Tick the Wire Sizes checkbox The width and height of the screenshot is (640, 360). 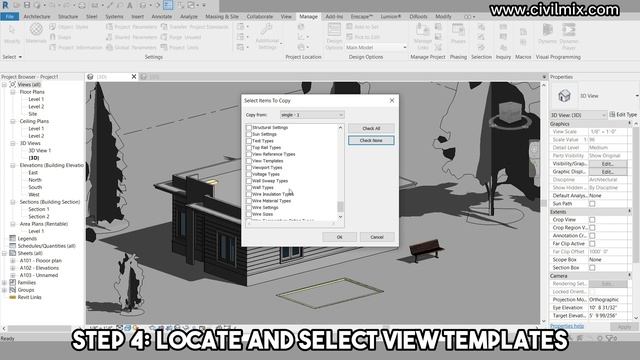click(x=249, y=214)
